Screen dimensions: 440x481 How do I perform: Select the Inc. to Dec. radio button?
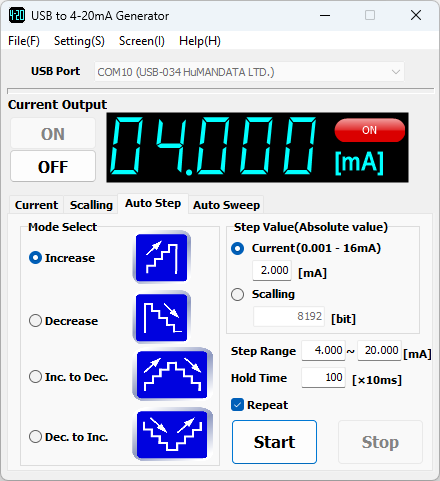click(x=35, y=377)
